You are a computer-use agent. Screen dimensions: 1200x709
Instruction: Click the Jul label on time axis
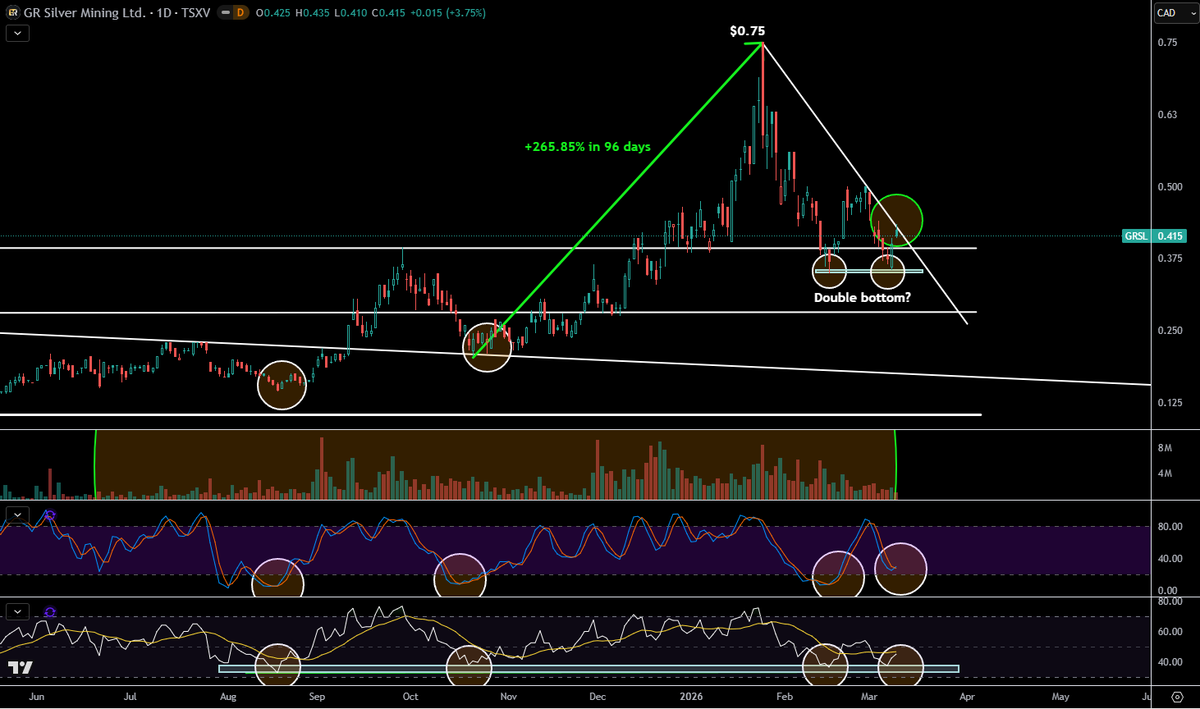[130, 695]
